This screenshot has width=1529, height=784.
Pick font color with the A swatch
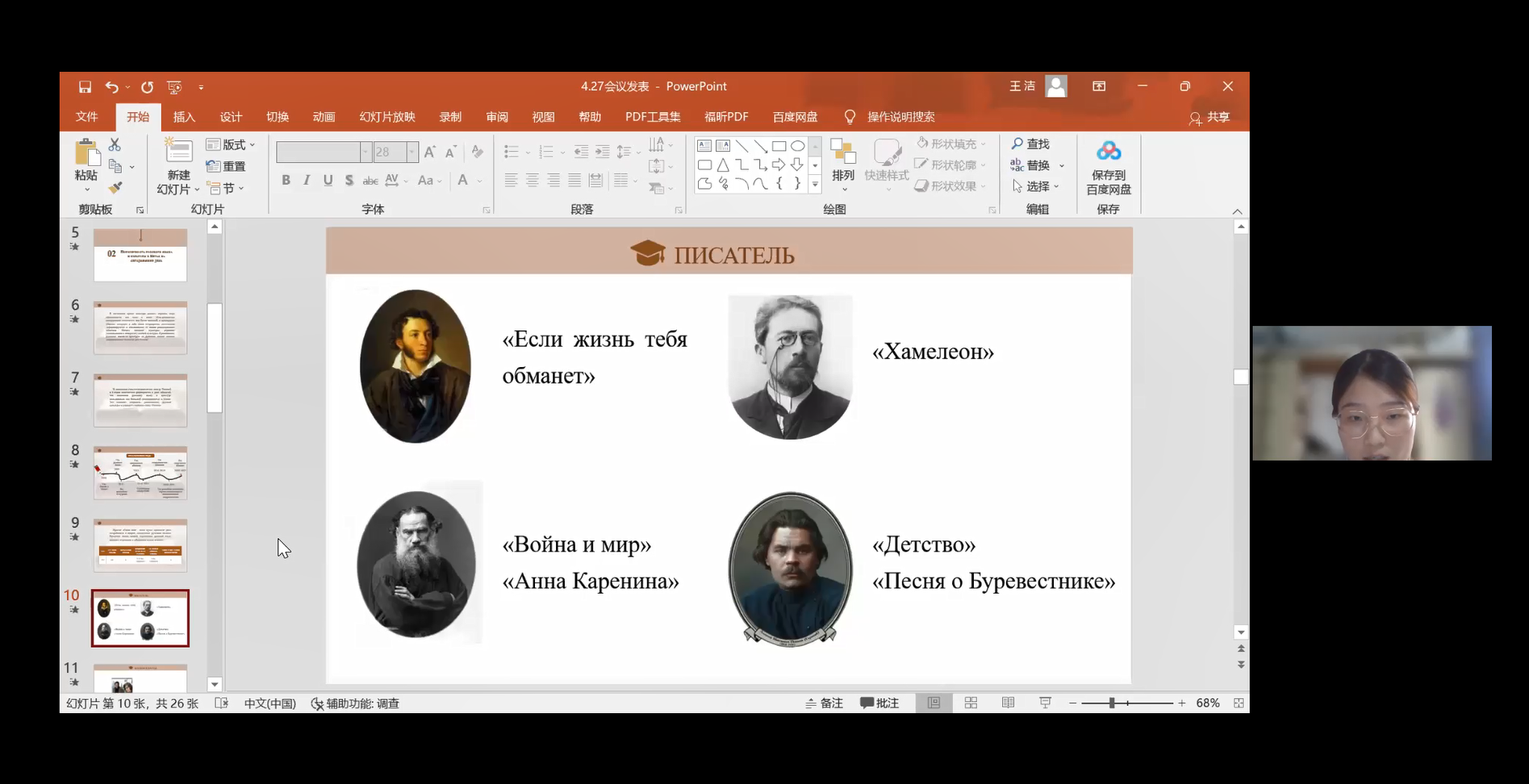point(463,180)
